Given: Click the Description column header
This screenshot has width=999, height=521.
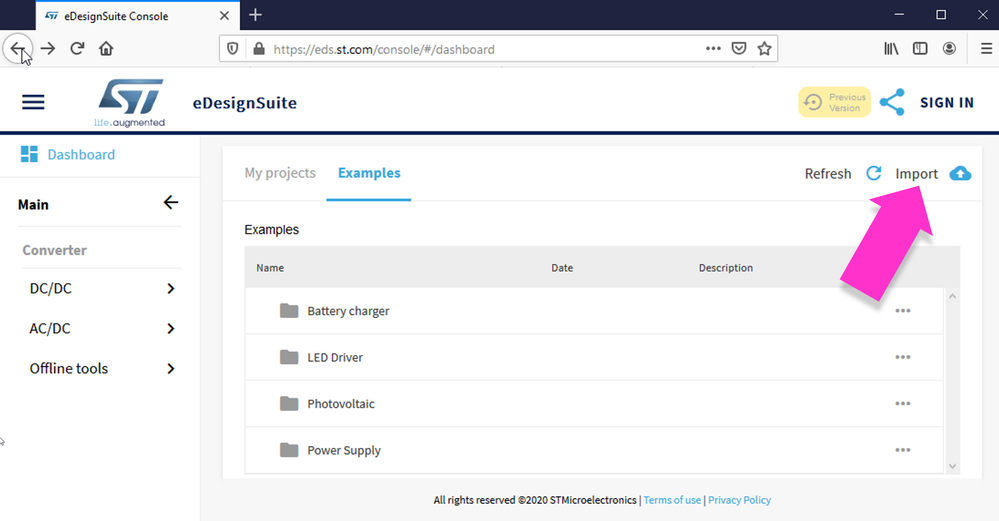Looking at the screenshot, I should pyautogui.click(x=726, y=268).
